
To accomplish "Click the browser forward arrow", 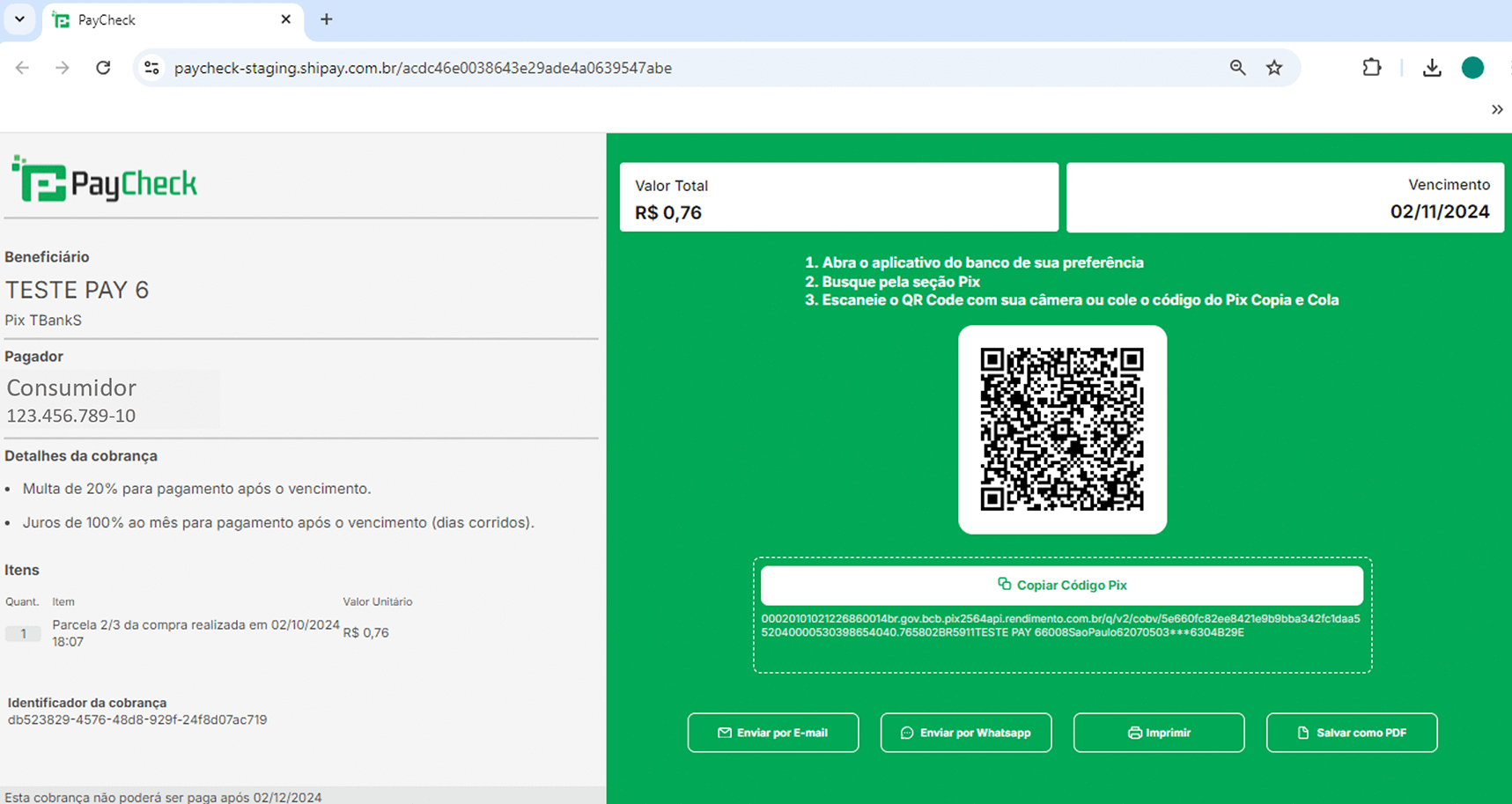I will [63, 68].
